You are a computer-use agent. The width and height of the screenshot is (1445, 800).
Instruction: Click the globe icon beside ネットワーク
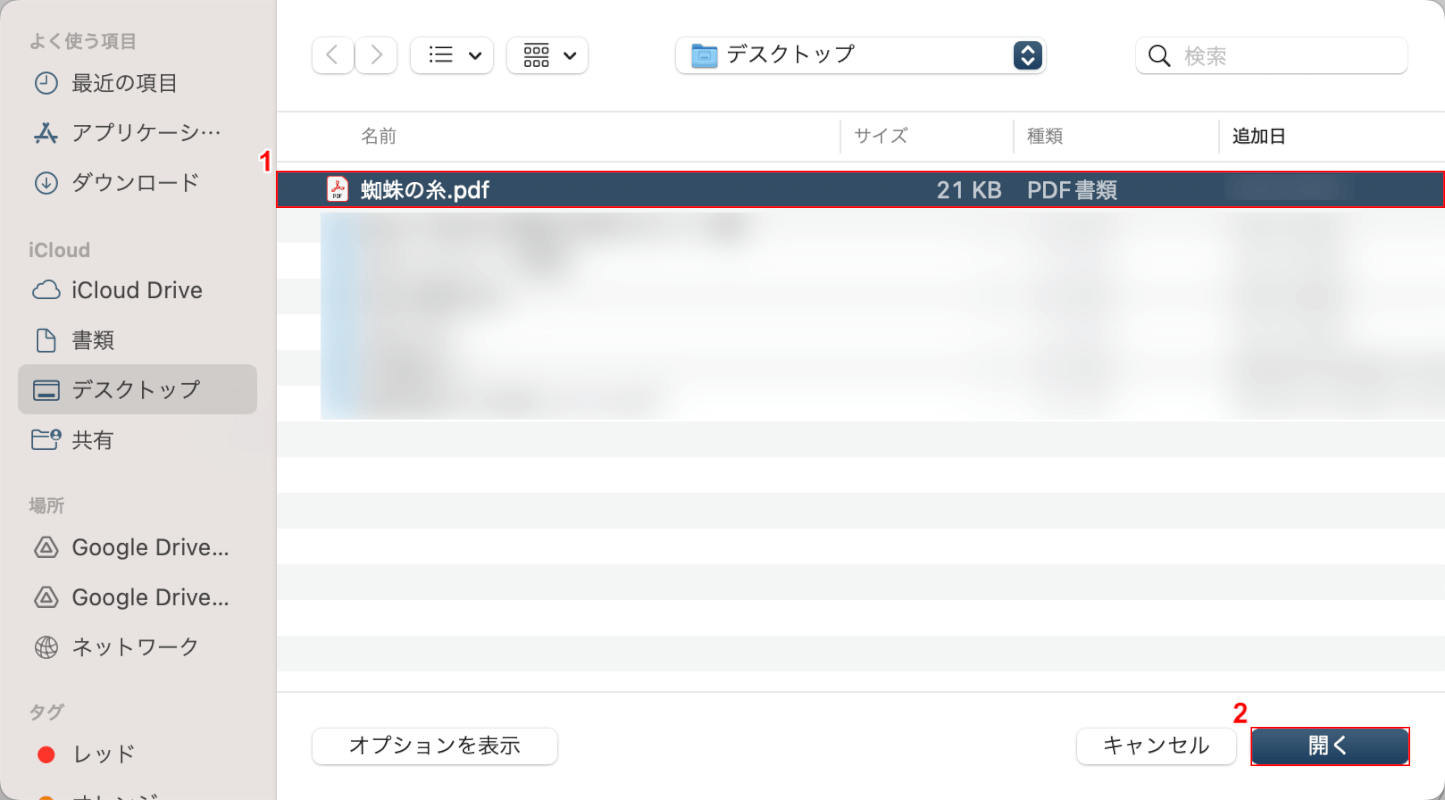pos(46,647)
